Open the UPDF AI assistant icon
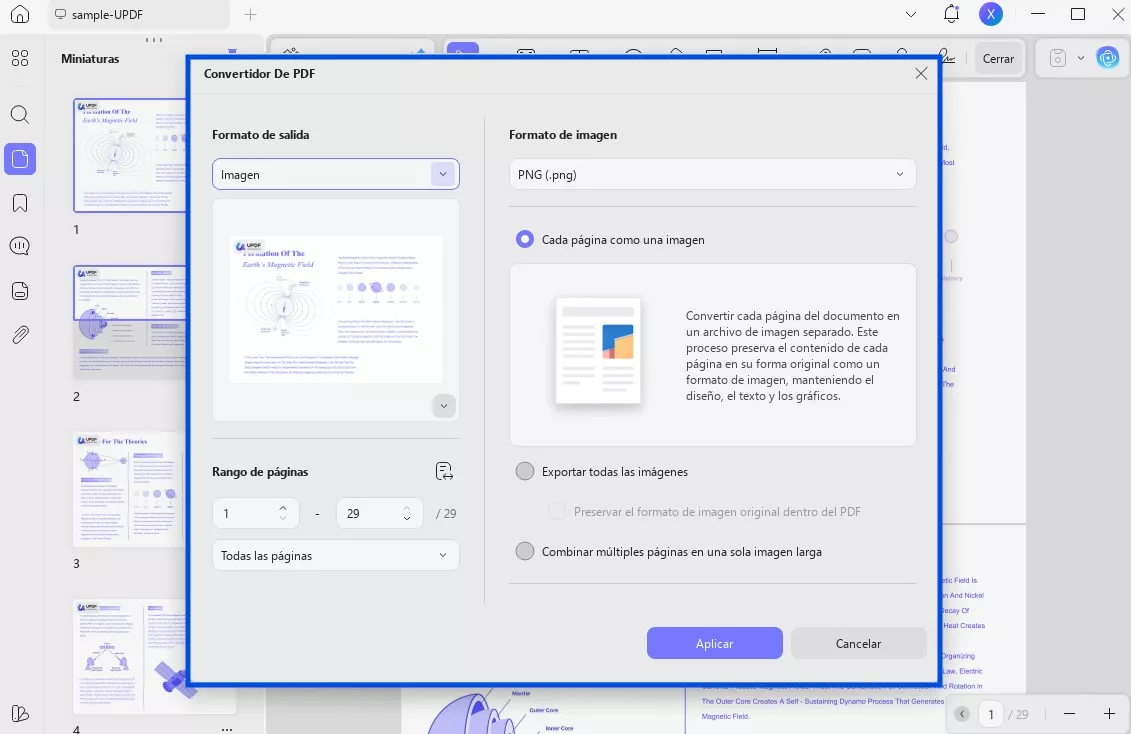The image size is (1131, 734). pyautogui.click(x=1107, y=58)
